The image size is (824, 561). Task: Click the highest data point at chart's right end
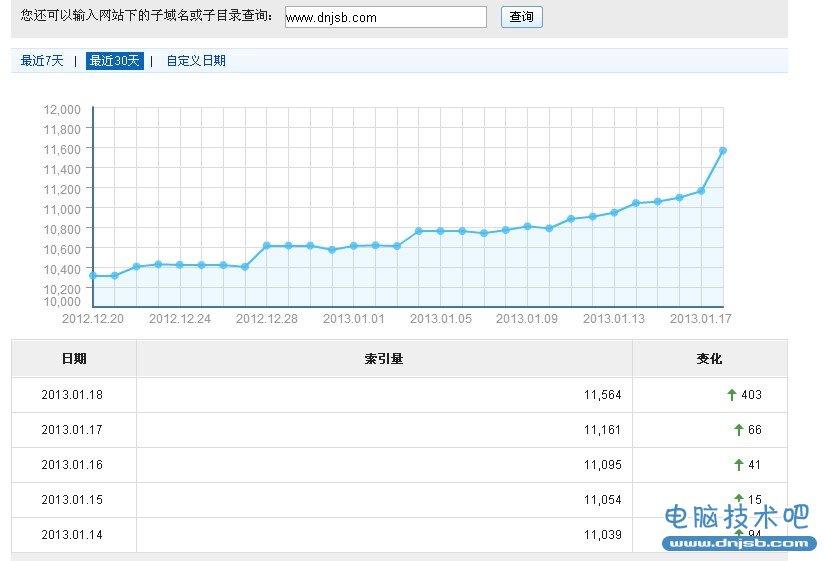(723, 151)
